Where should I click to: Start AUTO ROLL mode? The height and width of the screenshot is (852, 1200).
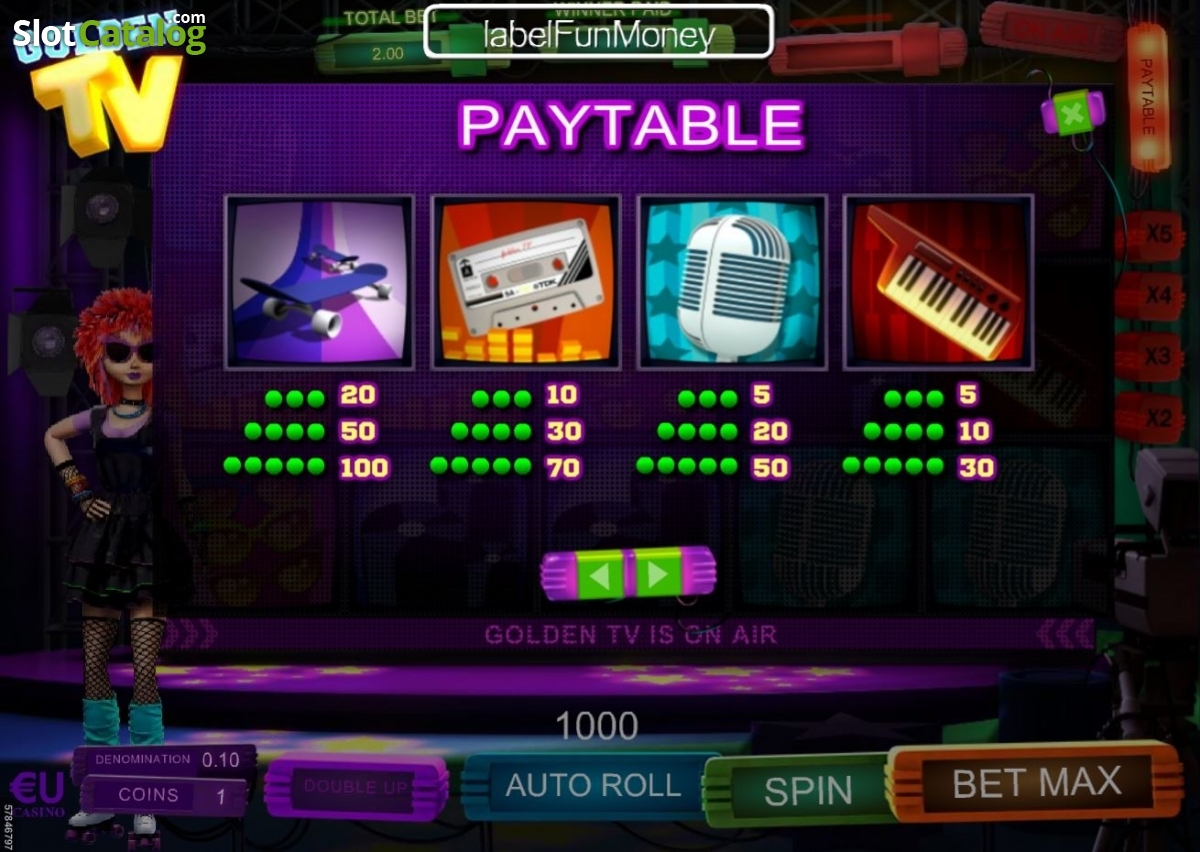[x=592, y=786]
